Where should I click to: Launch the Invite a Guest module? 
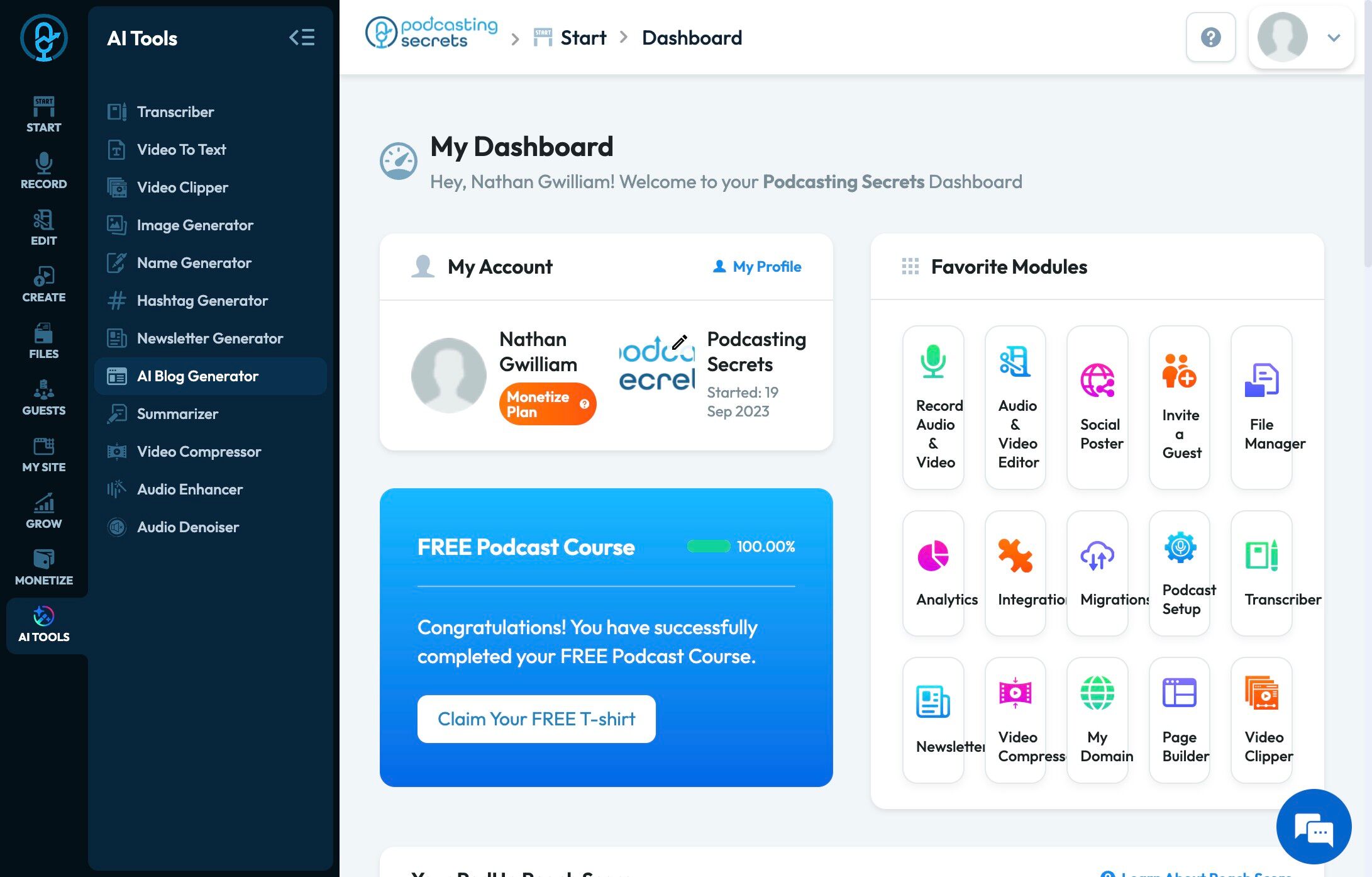1179,407
